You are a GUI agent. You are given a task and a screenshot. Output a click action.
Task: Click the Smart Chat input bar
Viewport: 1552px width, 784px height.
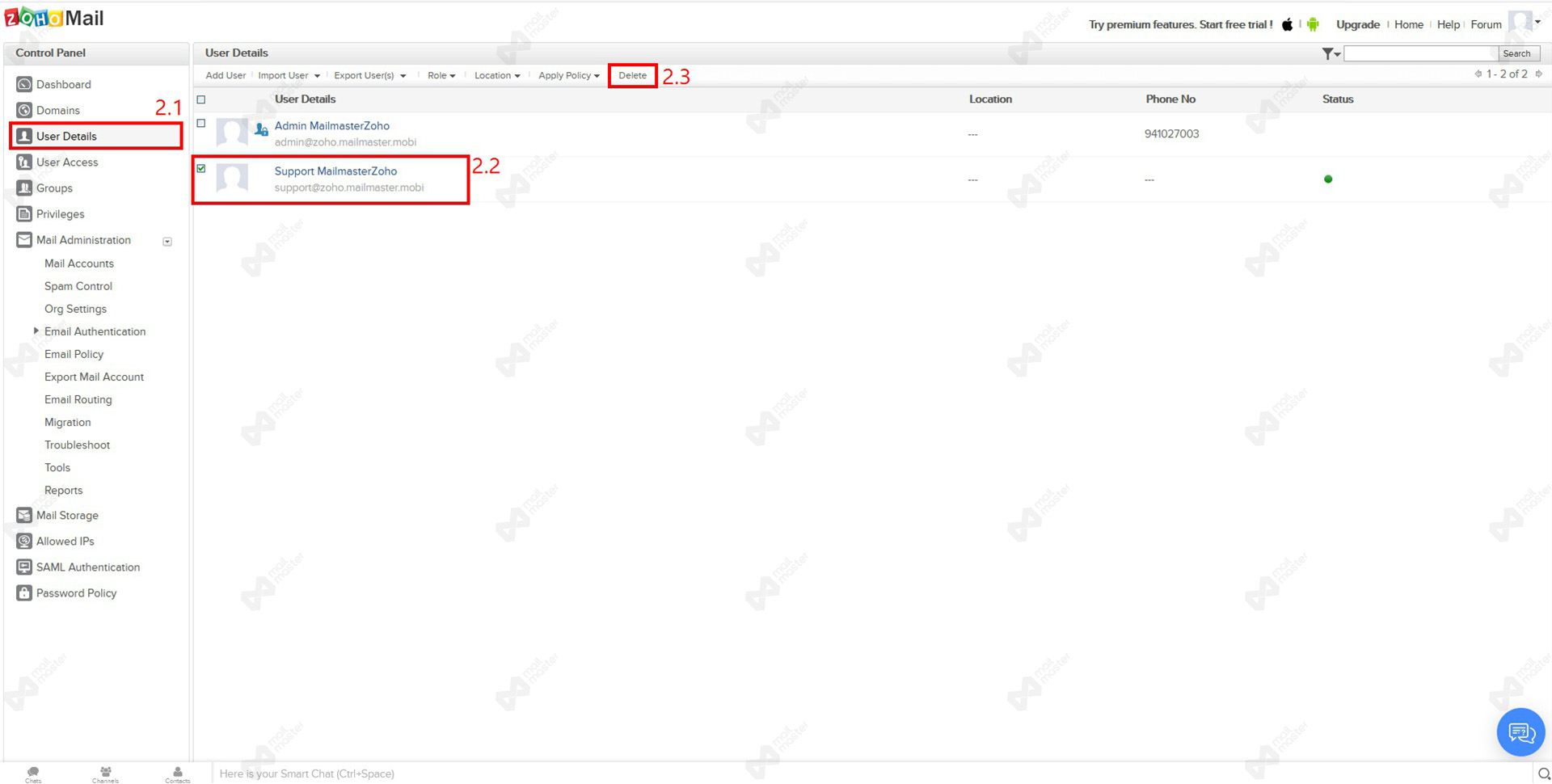point(873,773)
